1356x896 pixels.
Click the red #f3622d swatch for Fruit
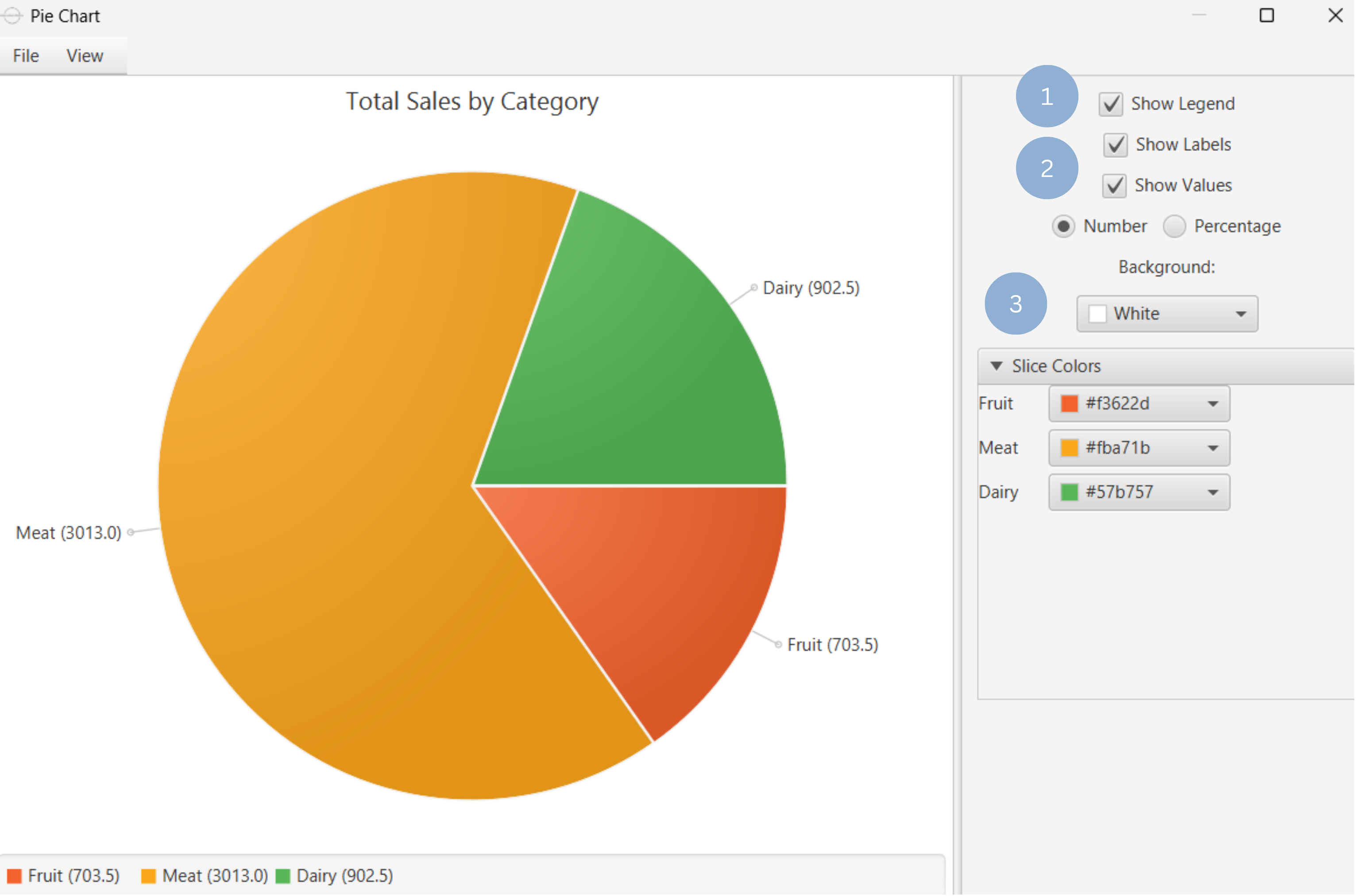1069,404
